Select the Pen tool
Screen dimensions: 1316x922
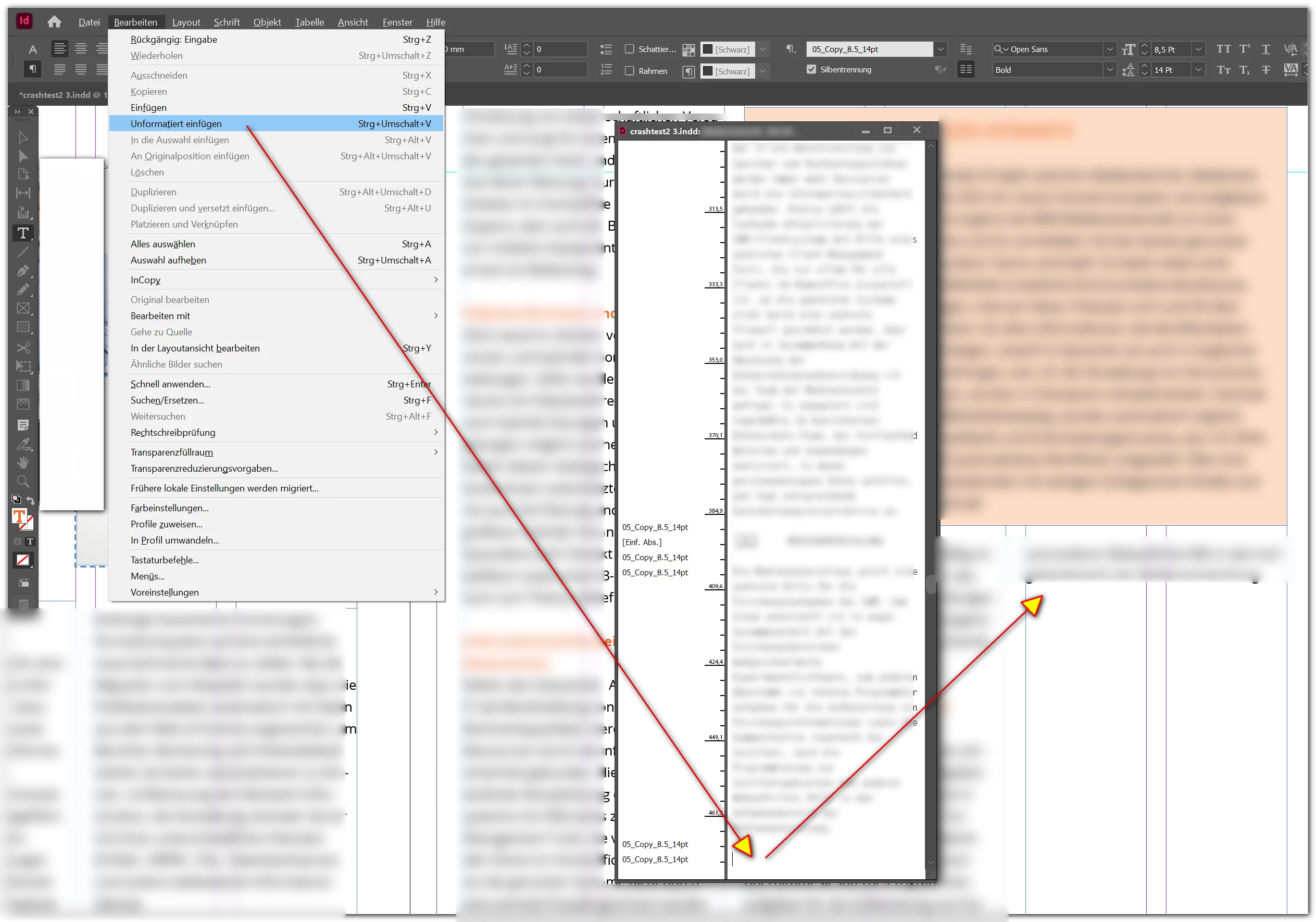click(x=23, y=271)
